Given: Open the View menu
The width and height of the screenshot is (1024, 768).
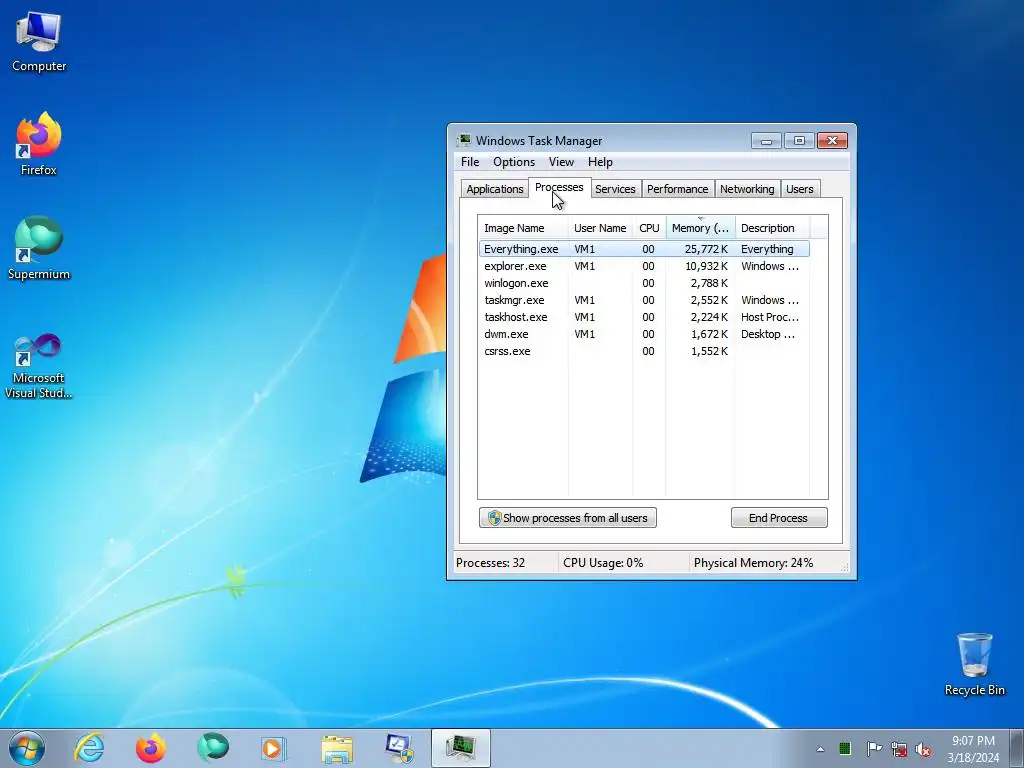Looking at the screenshot, I should [x=561, y=162].
